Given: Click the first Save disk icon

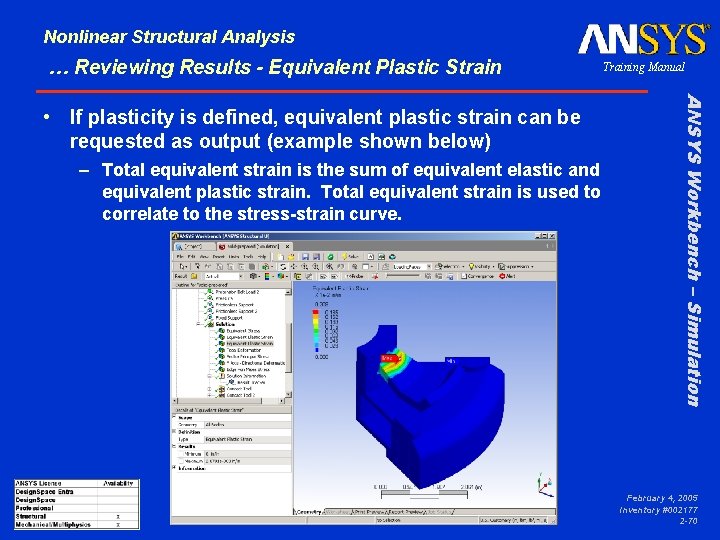Looking at the screenshot, I should tap(305, 257).
